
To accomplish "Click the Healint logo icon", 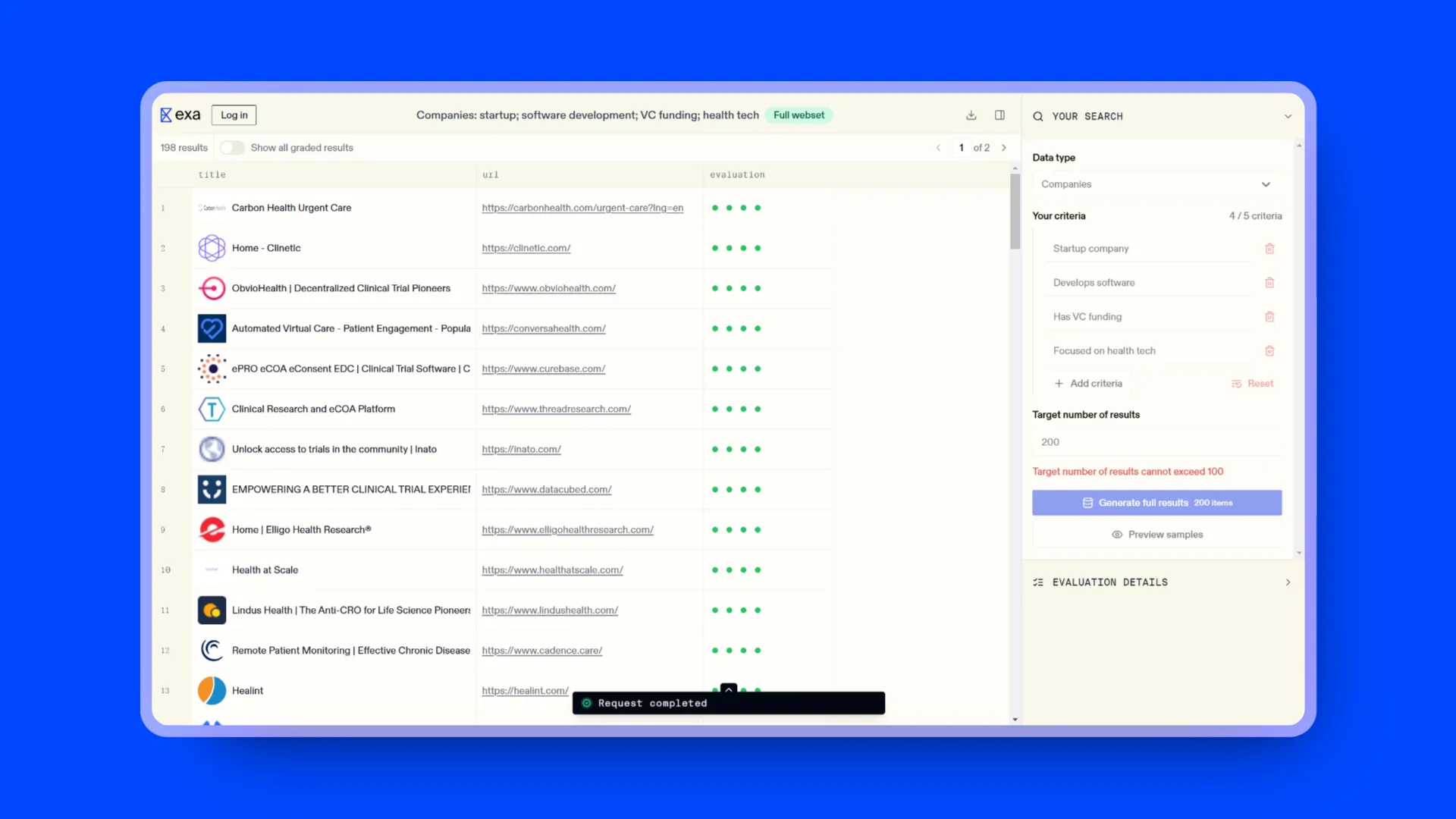I will (x=212, y=690).
